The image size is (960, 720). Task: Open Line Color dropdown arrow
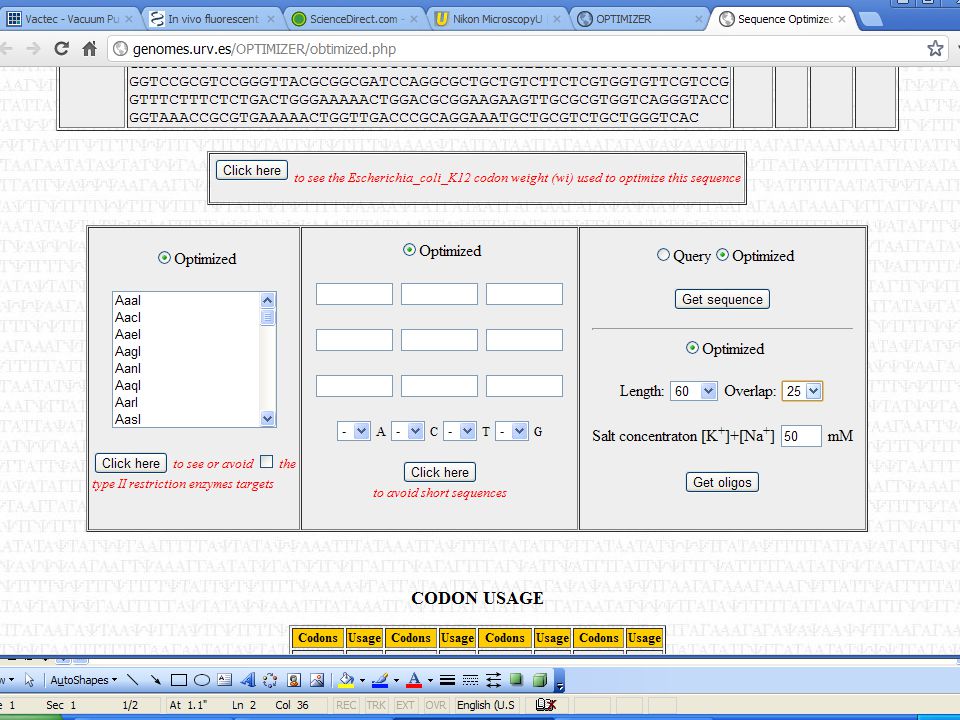(396, 680)
